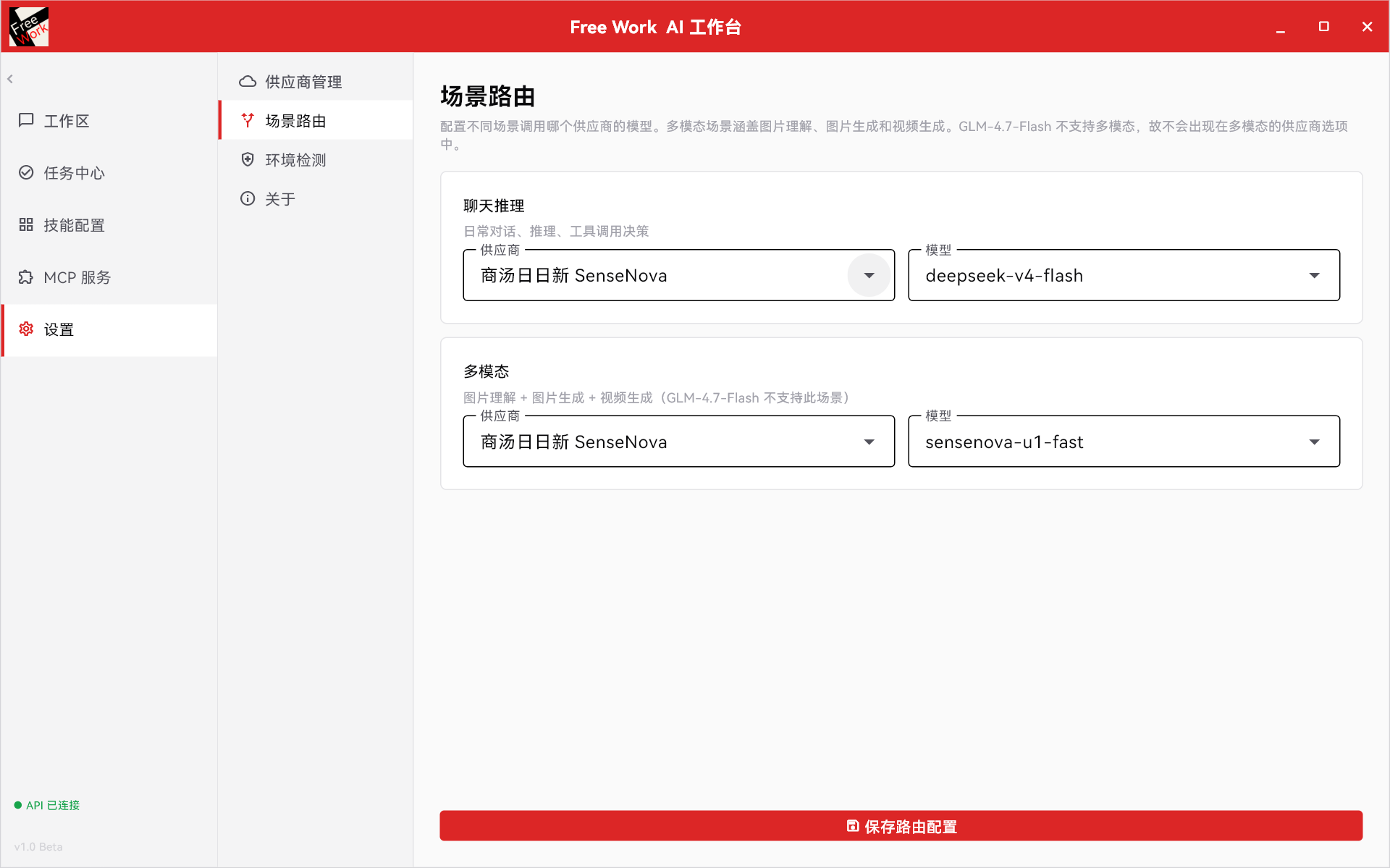Switch to 供应商管理 settings tab
Viewport: 1390px width, 868px height.
tap(316, 81)
